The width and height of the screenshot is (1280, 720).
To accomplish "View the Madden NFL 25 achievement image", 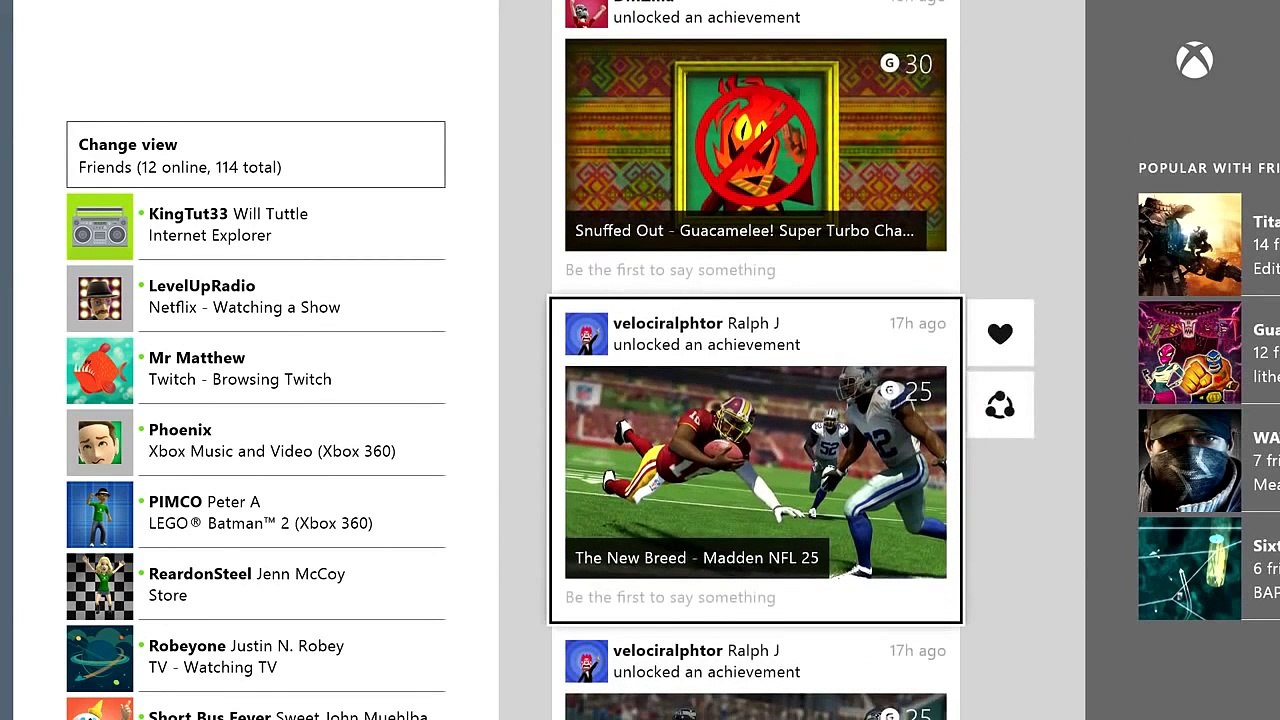I will coord(755,472).
